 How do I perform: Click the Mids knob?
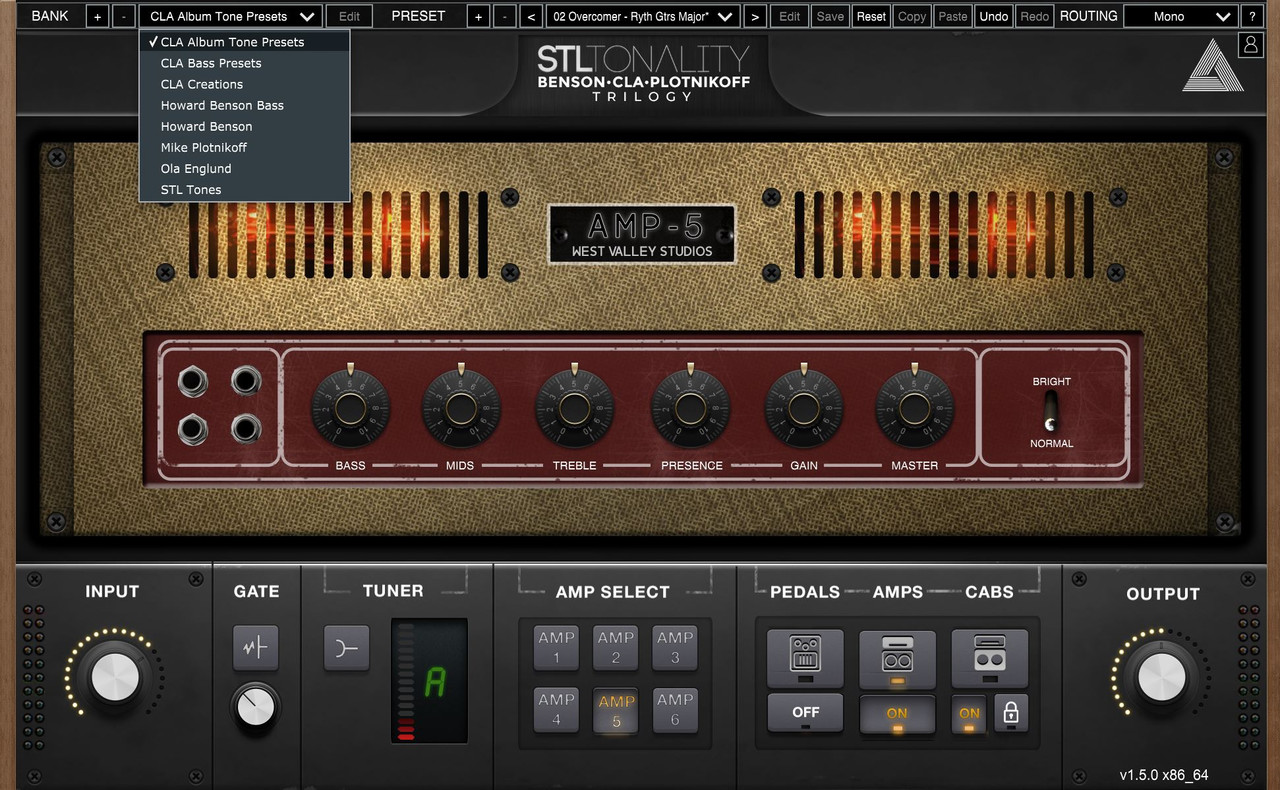[461, 408]
